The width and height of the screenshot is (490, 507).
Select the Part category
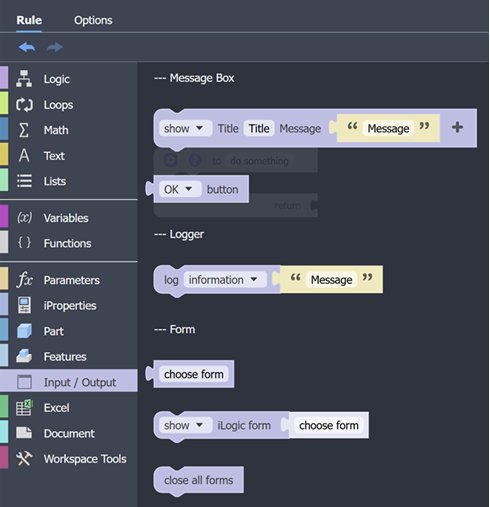click(69, 331)
